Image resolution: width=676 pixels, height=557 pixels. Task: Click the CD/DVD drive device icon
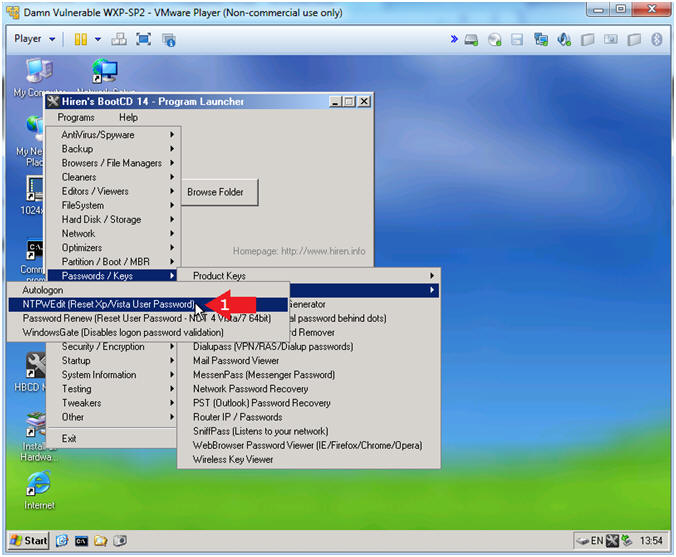pos(494,40)
